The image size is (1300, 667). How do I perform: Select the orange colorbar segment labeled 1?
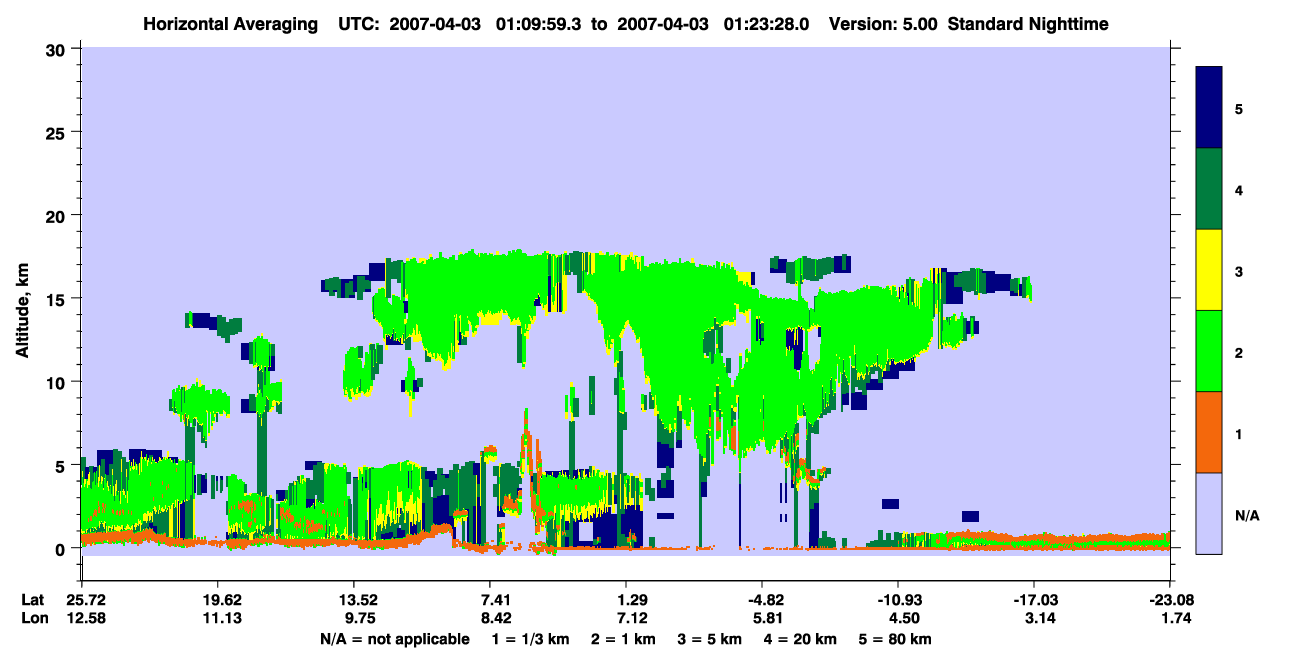tap(1210, 431)
